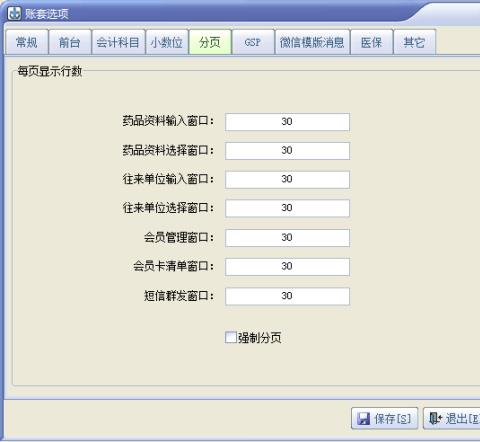480x442 pixels.
Task: Click the 会员管理窗口 rows field
Action: coord(287,238)
